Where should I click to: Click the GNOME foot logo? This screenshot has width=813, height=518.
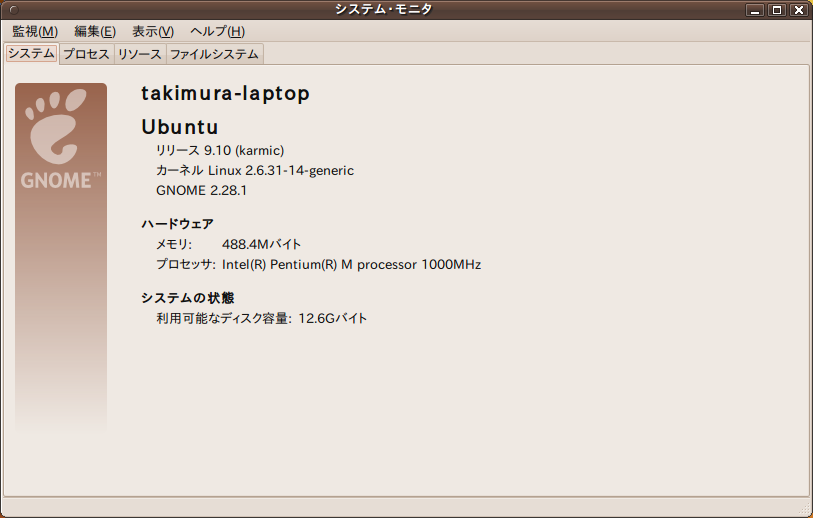[57, 126]
